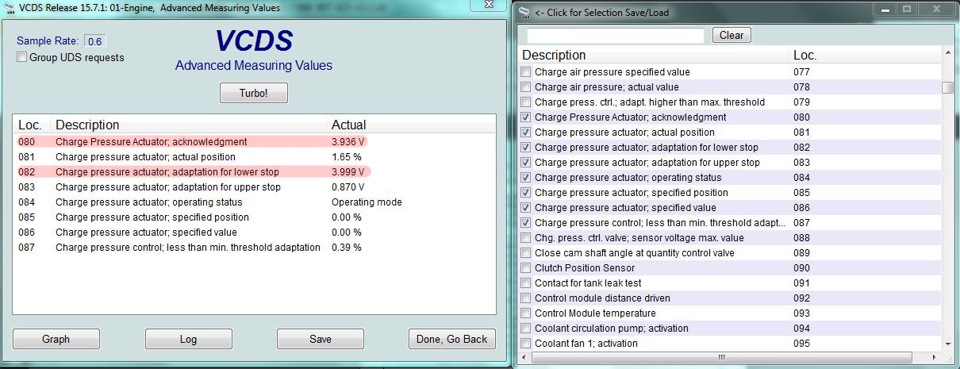Check Contact for tank leak test
The width and height of the screenshot is (960, 369).
coord(525,283)
